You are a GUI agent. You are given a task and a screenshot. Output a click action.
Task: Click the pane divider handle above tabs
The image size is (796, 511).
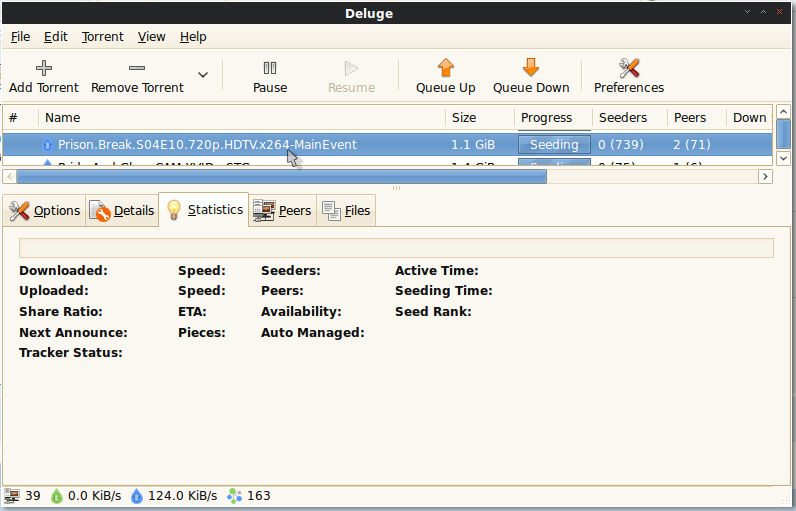(x=396, y=188)
